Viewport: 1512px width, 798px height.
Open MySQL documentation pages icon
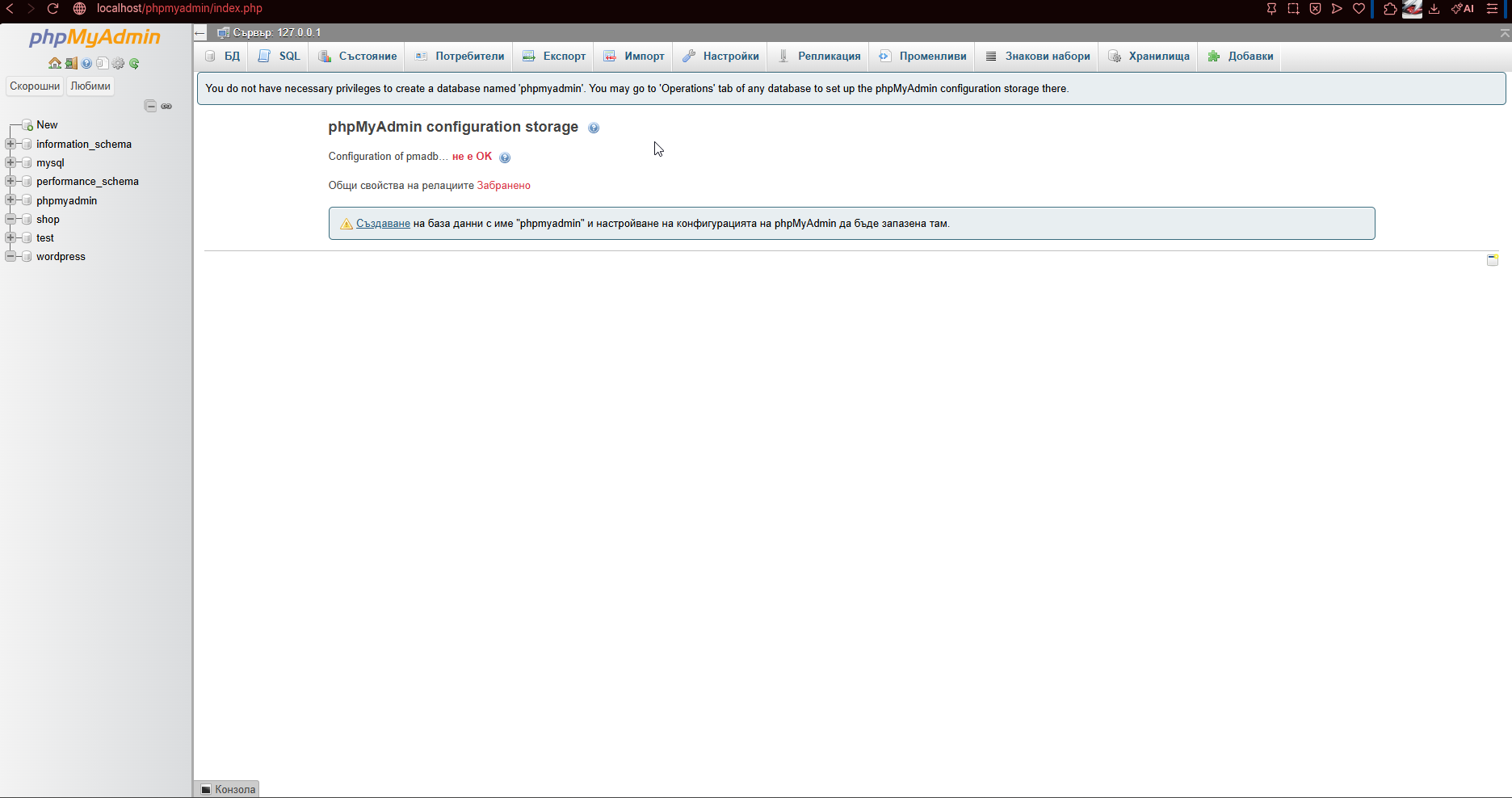[102, 63]
